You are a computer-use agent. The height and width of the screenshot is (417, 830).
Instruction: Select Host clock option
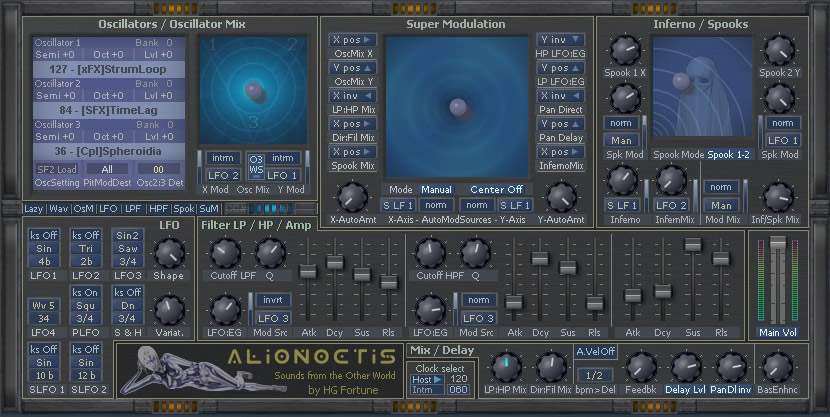coord(426,379)
